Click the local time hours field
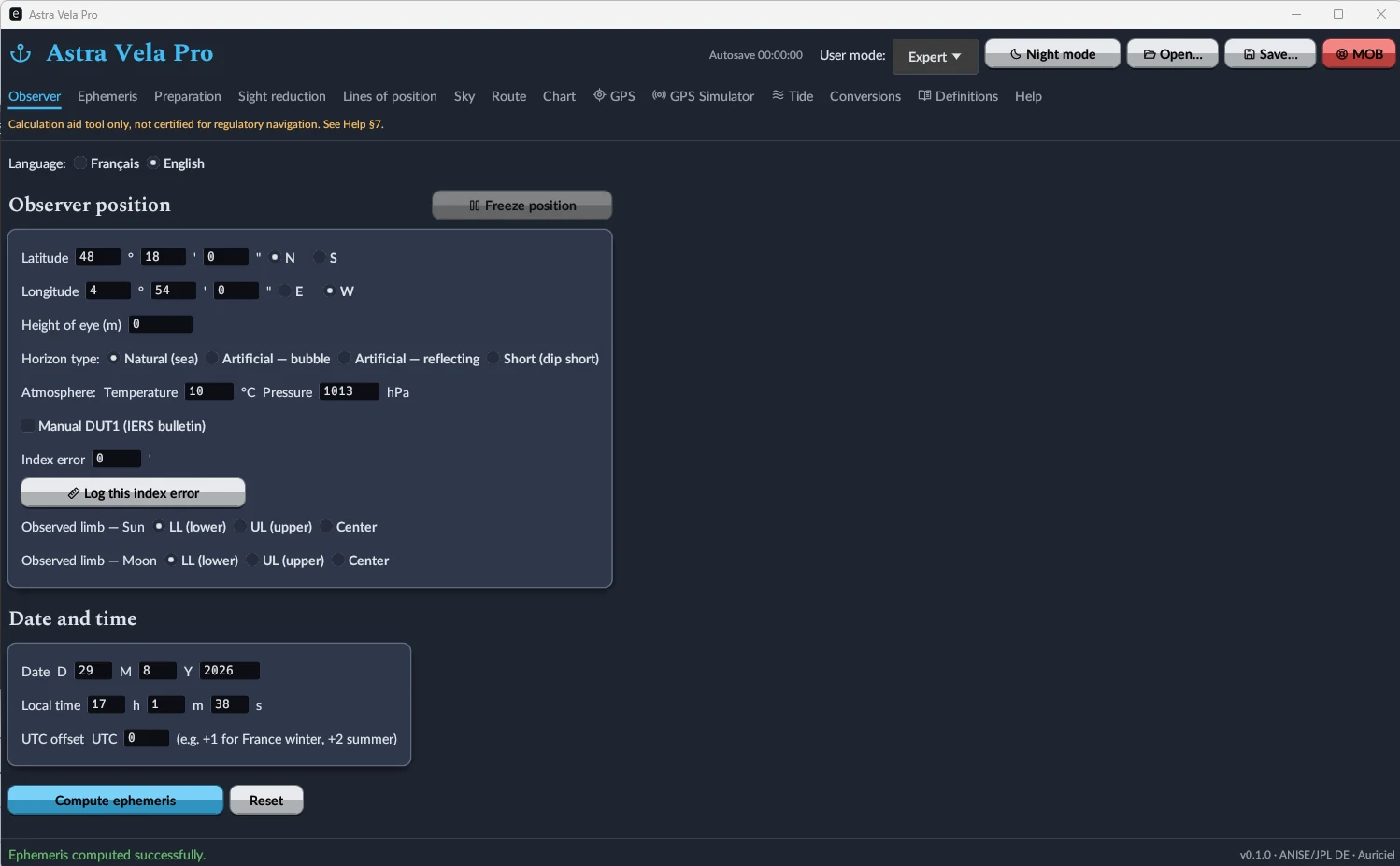Image resolution: width=1400 pixels, height=866 pixels. click(107, 704)
